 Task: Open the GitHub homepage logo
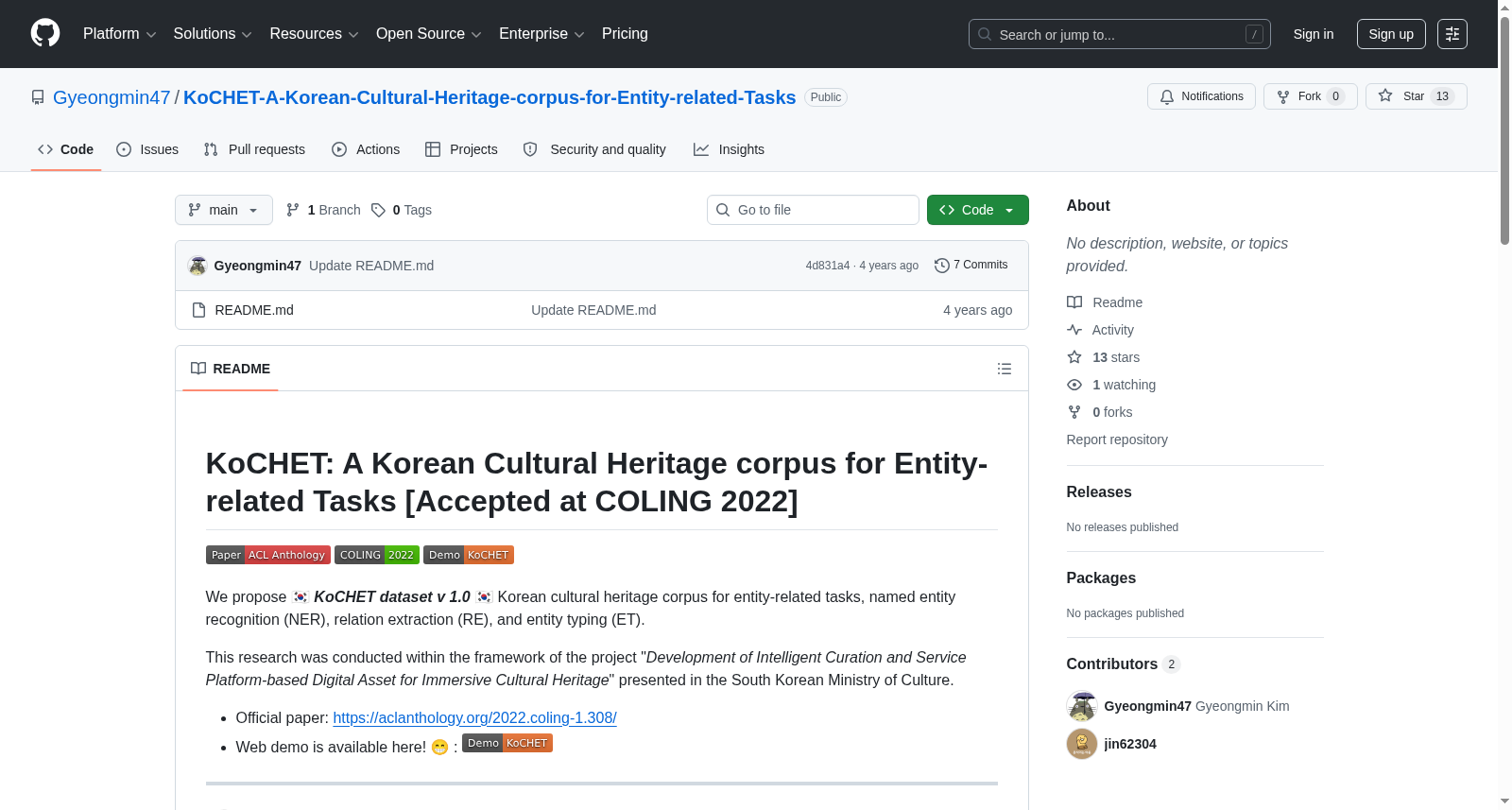pos(45,33)
